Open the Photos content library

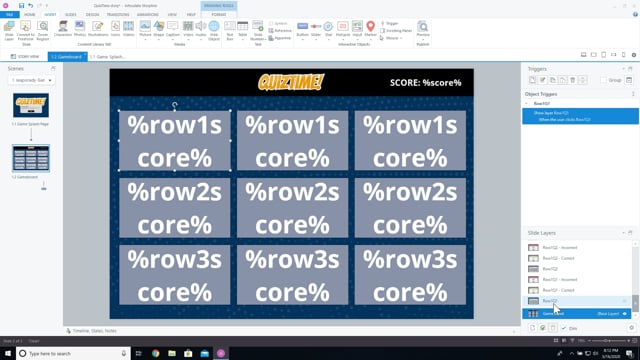point(80,29)
